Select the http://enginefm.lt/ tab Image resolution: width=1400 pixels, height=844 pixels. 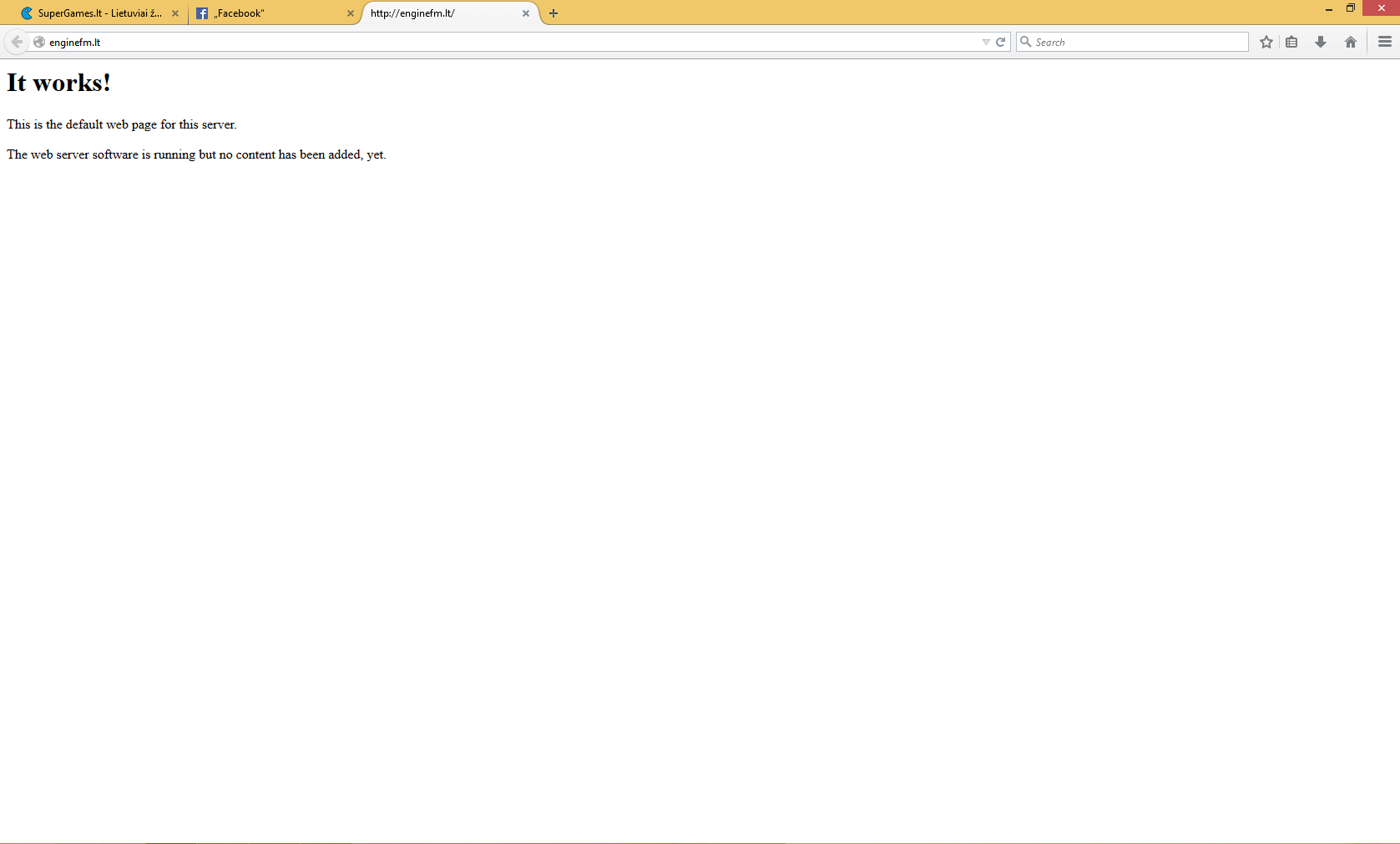(x=450, y=13)
